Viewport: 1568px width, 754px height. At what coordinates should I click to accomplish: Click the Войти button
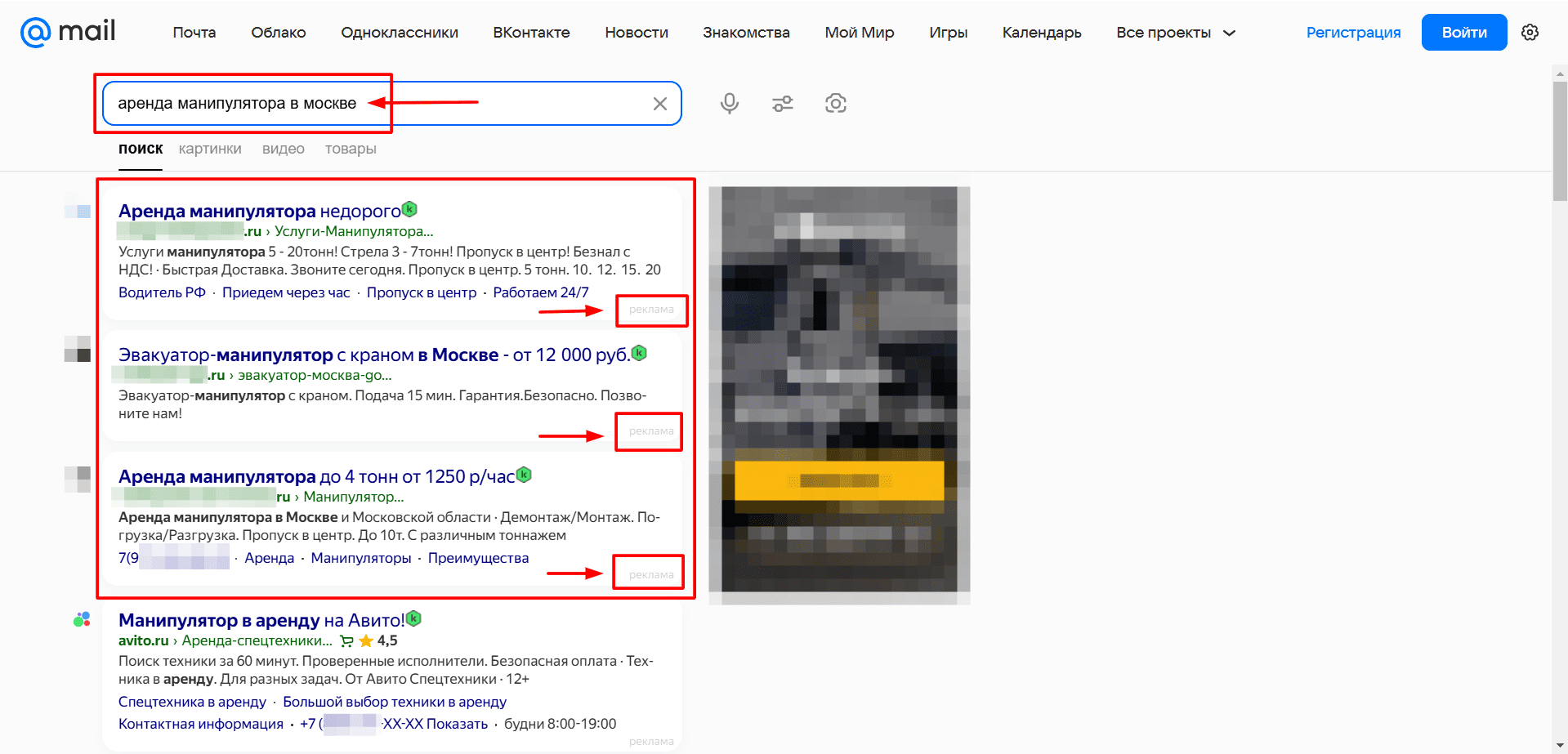pyautogui.click(x=1464, y=33)
